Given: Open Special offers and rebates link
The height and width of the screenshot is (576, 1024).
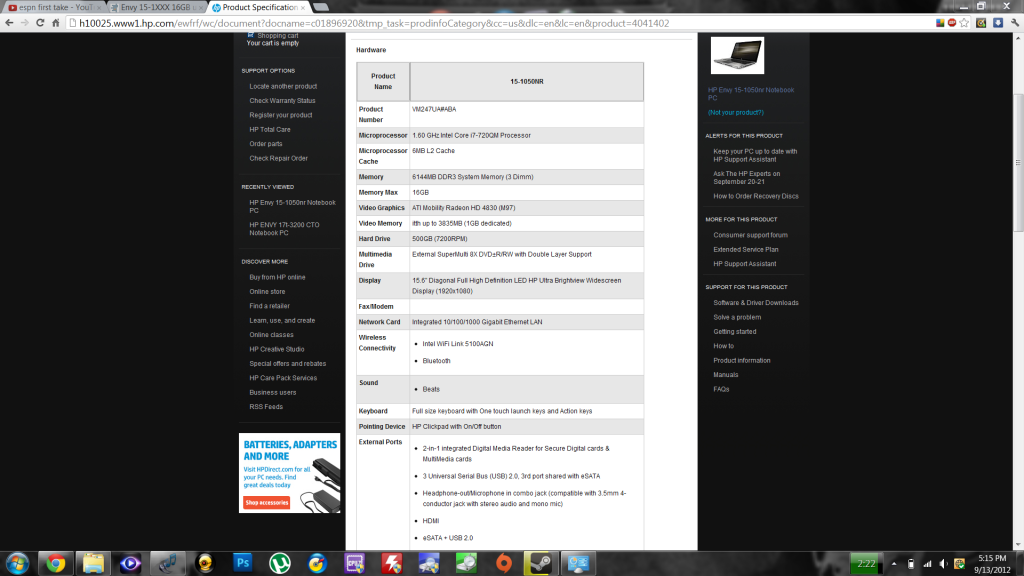Looking at the screenshot, I should tap(287, 363).
